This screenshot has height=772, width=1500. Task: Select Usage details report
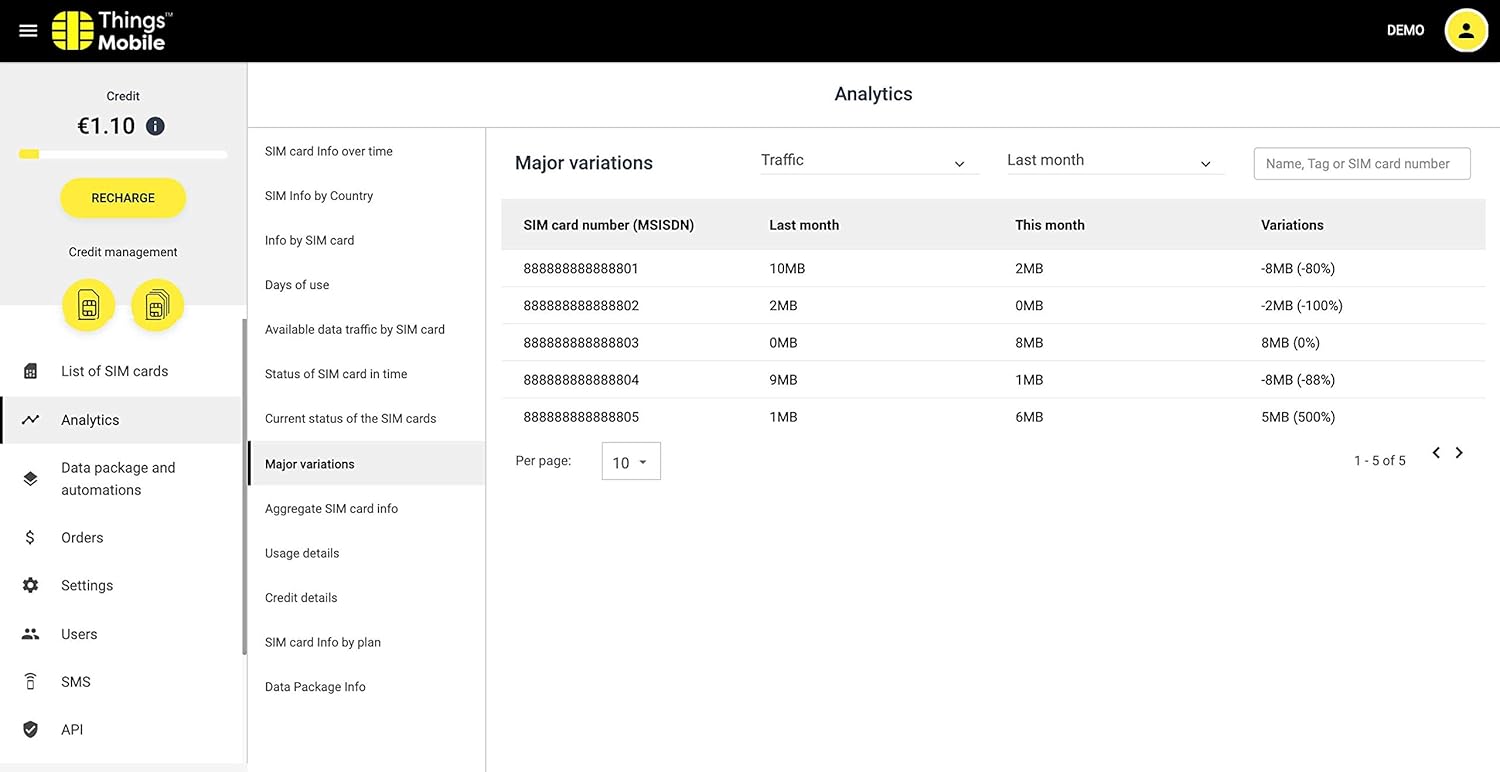(302, 553)
